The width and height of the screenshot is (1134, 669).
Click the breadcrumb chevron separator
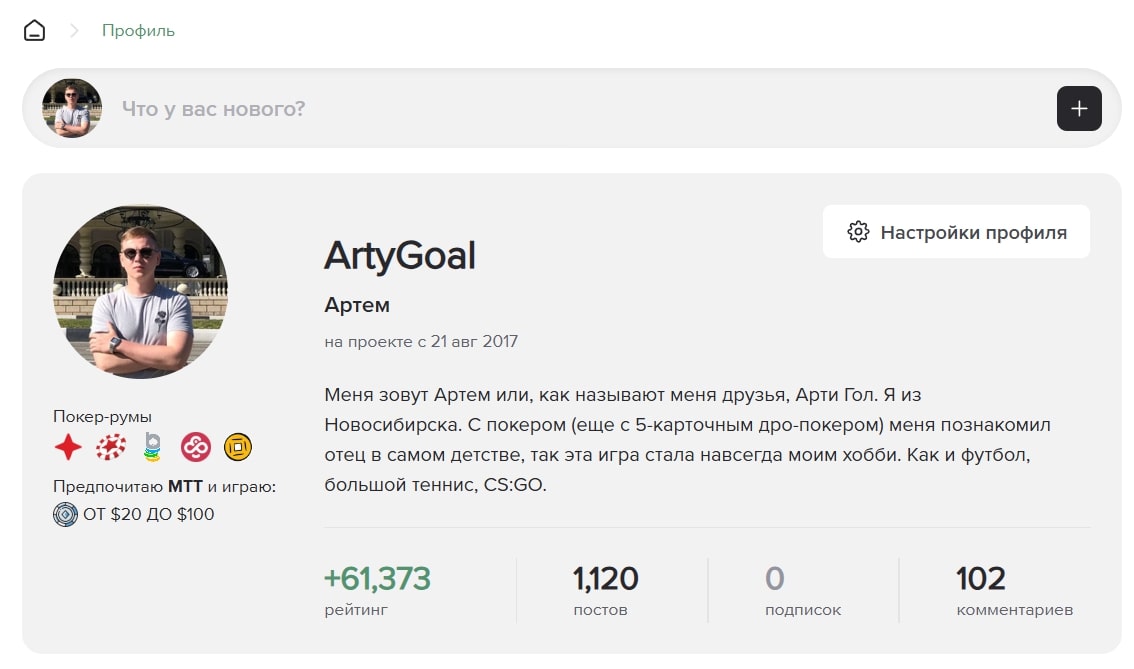pyautogui.click(x=73, y=31)
